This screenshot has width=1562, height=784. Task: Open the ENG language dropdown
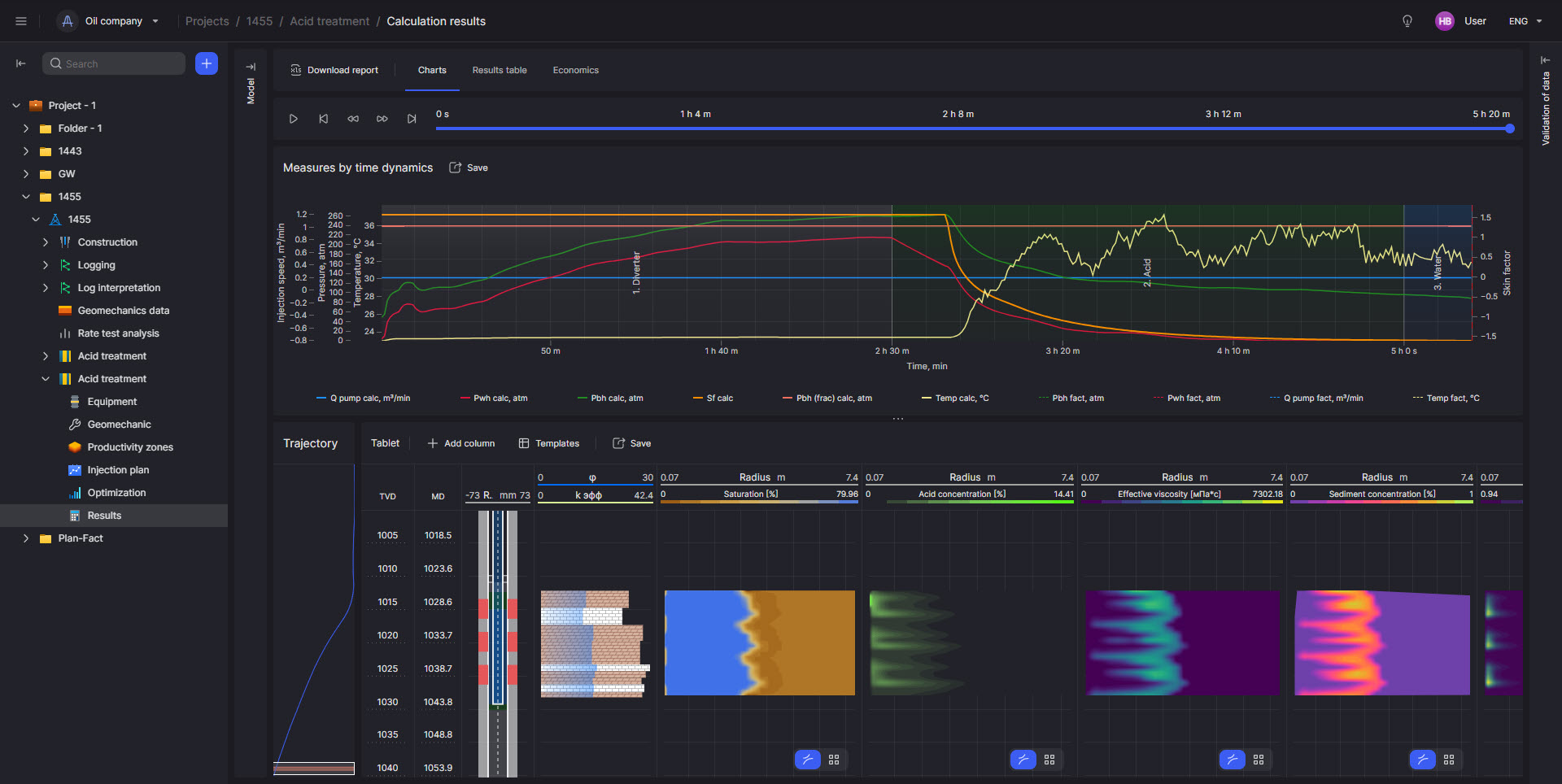[x=1525, y=21]
